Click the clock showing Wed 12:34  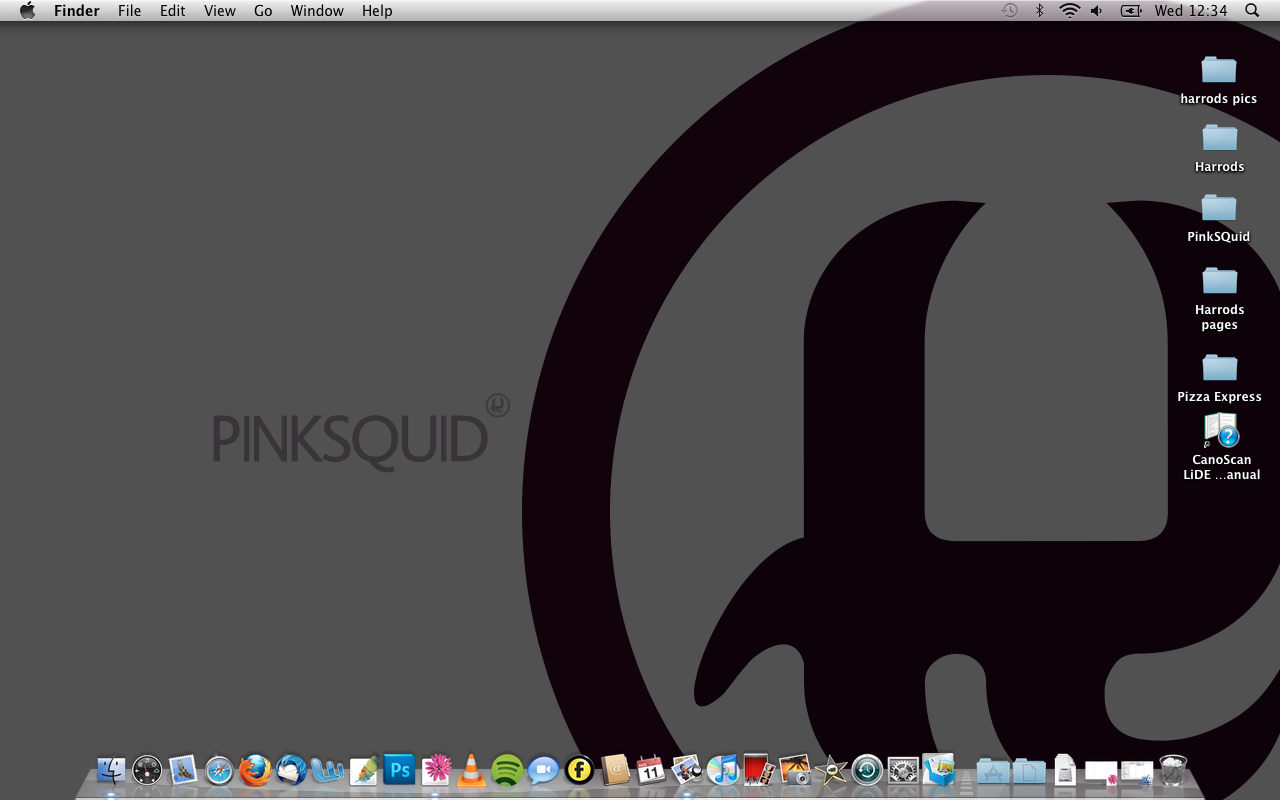1190,10
